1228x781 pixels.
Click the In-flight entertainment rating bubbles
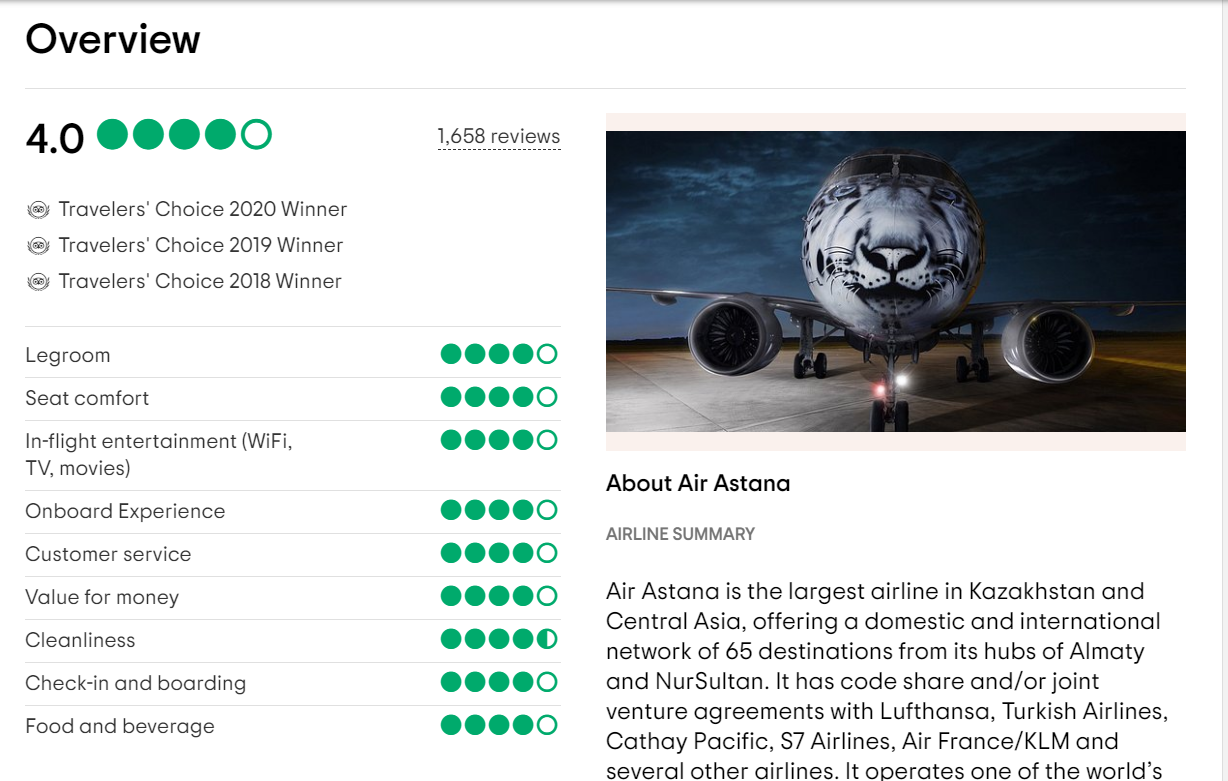(x=499, y=440)
